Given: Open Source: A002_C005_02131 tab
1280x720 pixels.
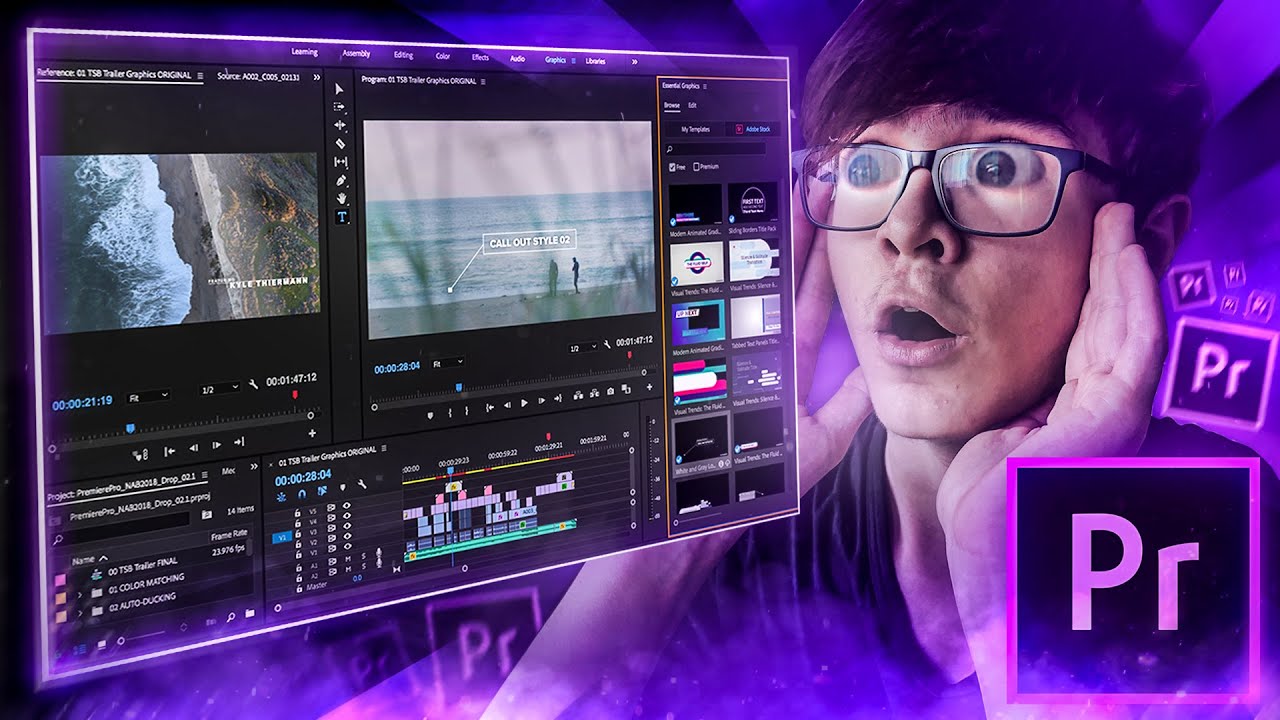Looking at the screenshot, I should coord(257,76).
